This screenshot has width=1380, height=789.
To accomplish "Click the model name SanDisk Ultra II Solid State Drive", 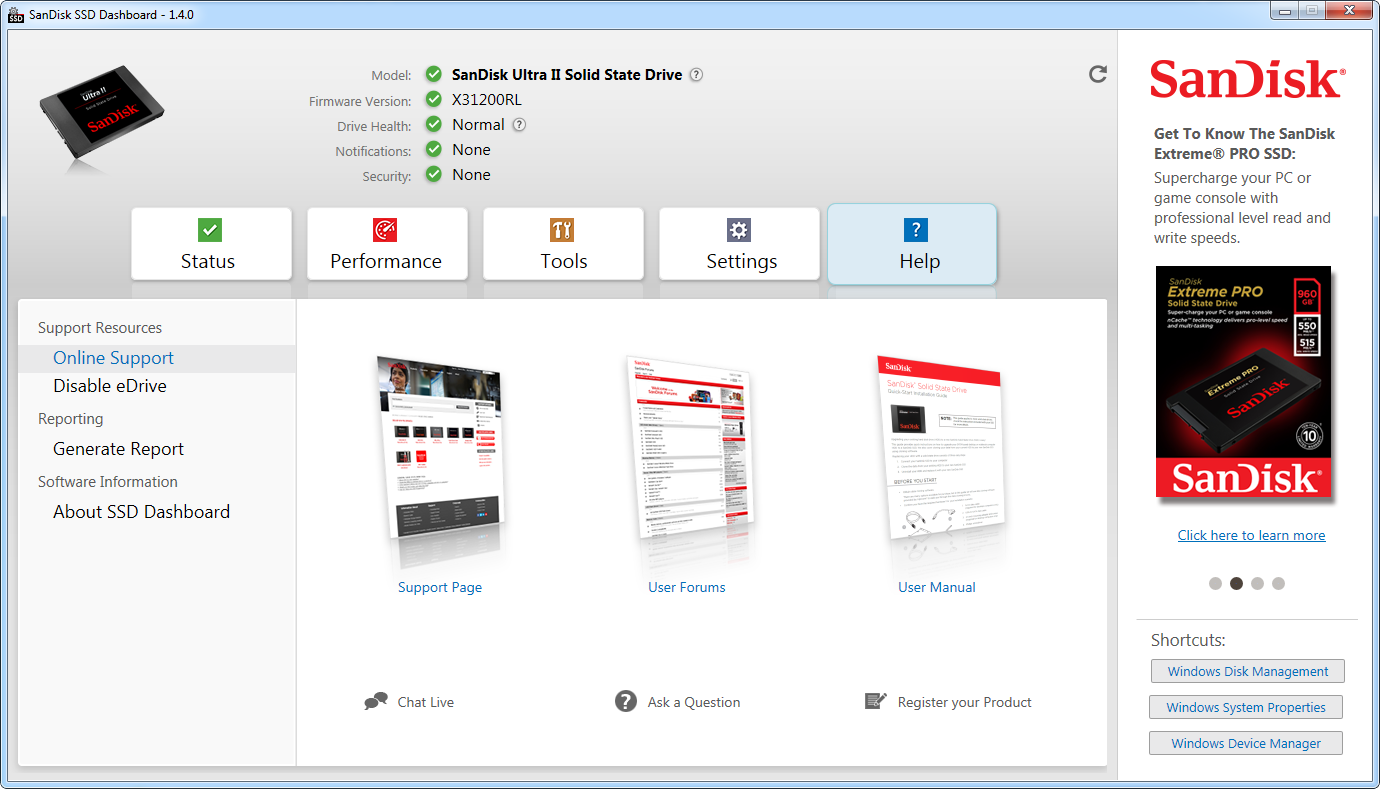I will (x=567, y=75).
